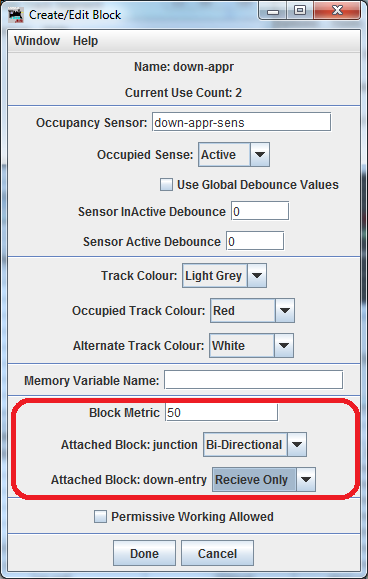Open Occupied Track Colour dropdown arrow
This screenshot has width=368, height=579.
pyautogui.click(x=285, y=311)
